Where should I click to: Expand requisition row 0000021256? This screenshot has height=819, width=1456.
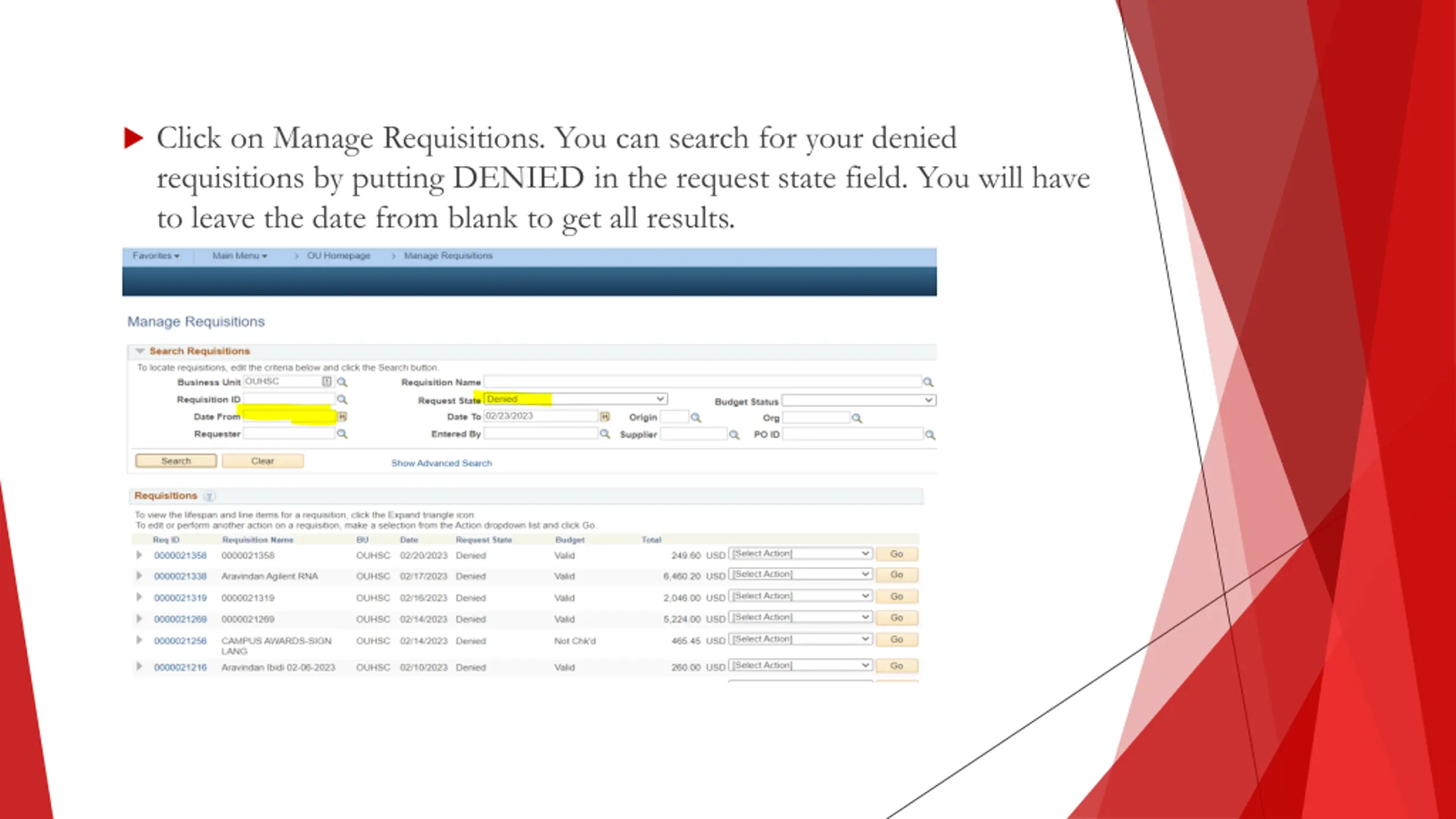[x=139, y=640]
